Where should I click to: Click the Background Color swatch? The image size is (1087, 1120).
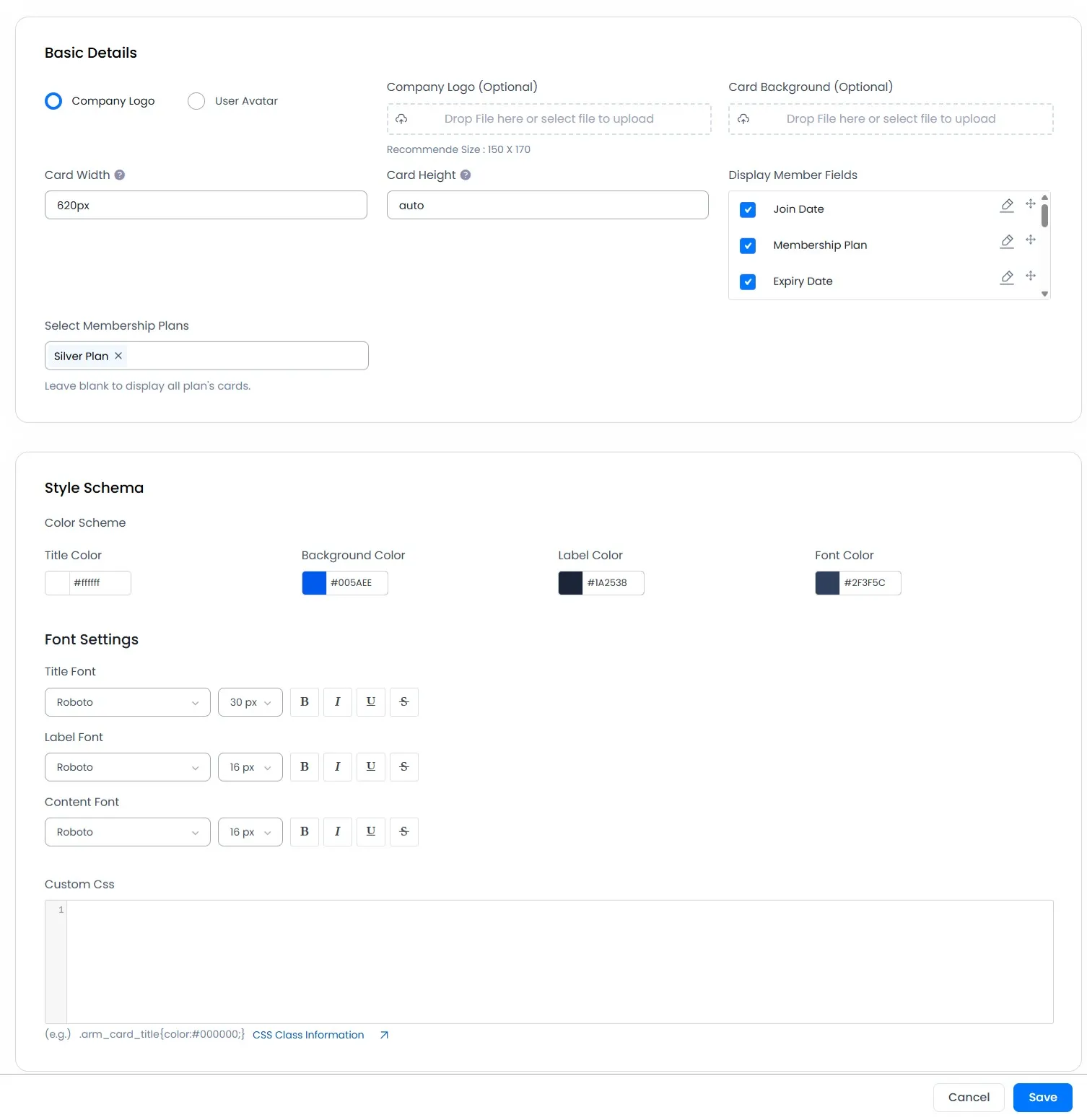313,582
